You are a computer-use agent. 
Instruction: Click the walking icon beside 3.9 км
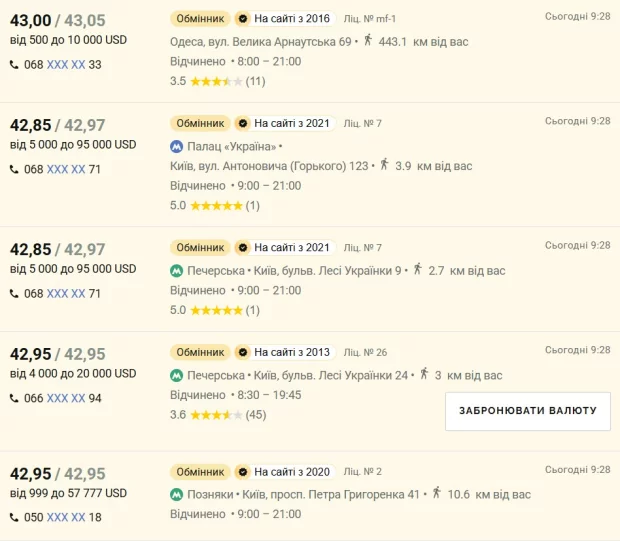(x=384, y=163)
